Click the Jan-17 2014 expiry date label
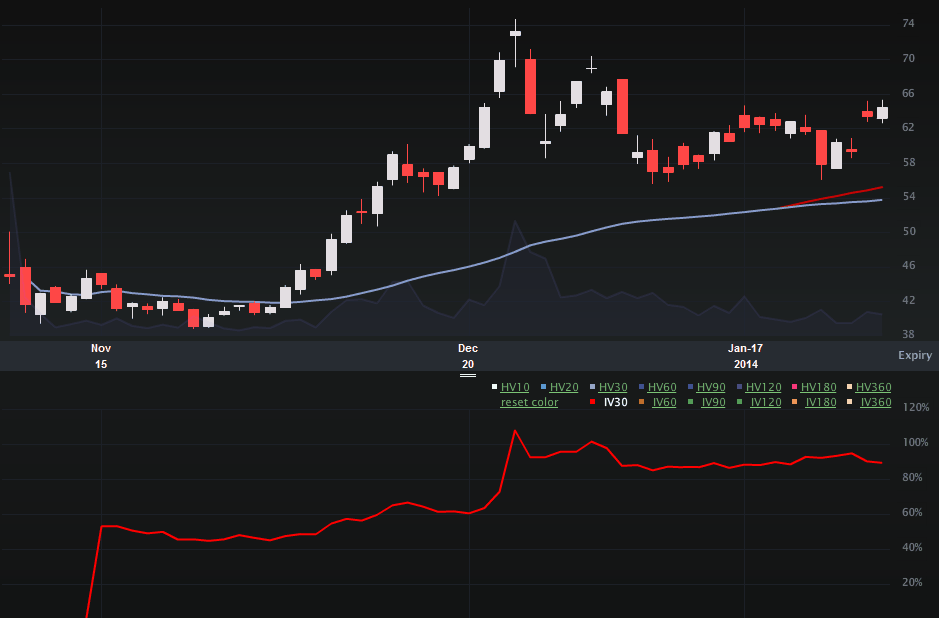The height and width of the screenshot is (618, 939). (745, 356)
